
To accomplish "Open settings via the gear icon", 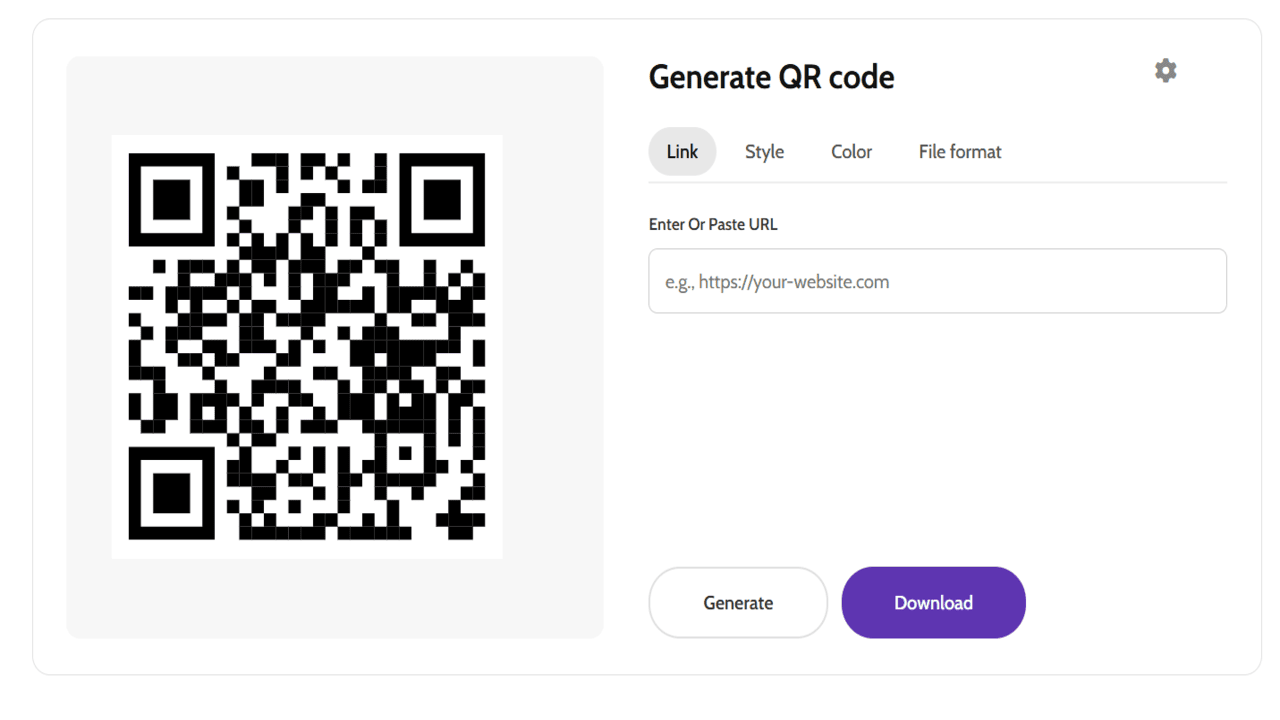I will [1165, 71].
